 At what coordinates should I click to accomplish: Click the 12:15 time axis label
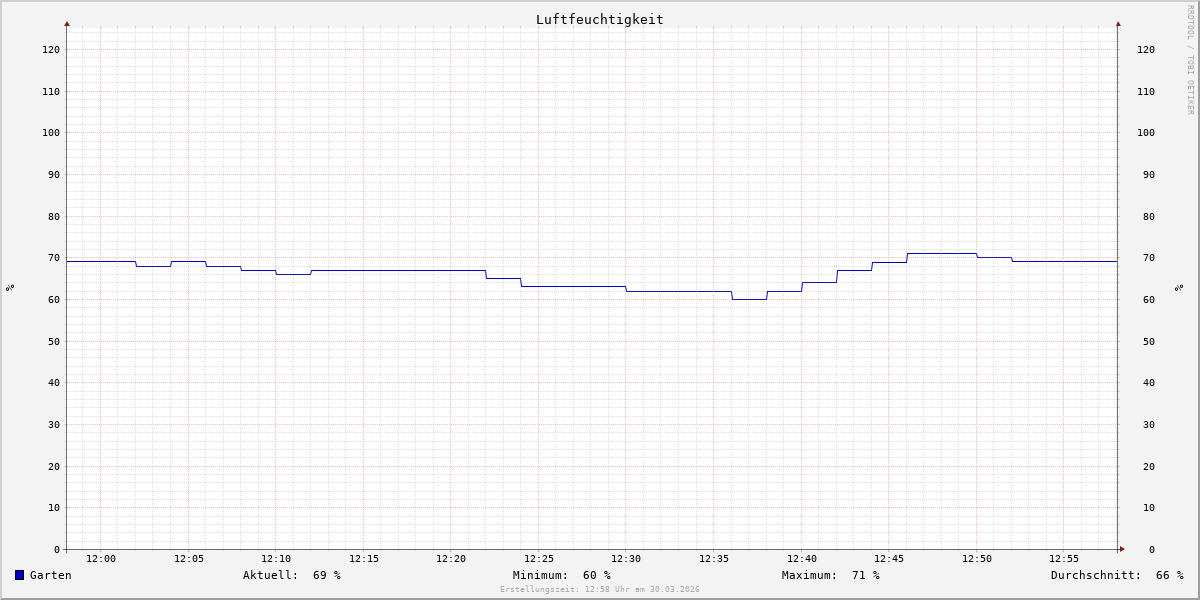click(x=364, y=559)
